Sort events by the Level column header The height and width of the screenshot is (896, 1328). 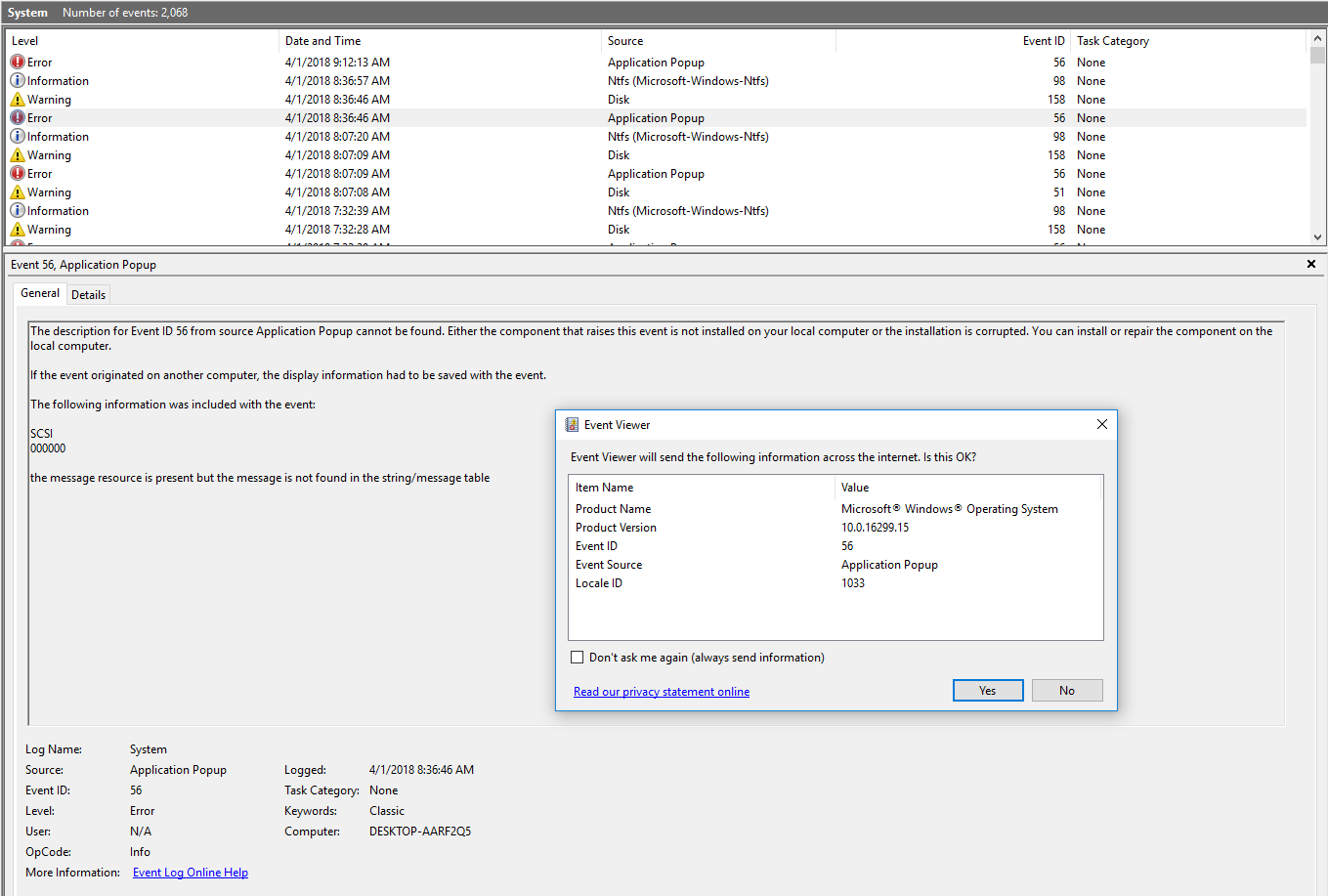coord(143,41)
